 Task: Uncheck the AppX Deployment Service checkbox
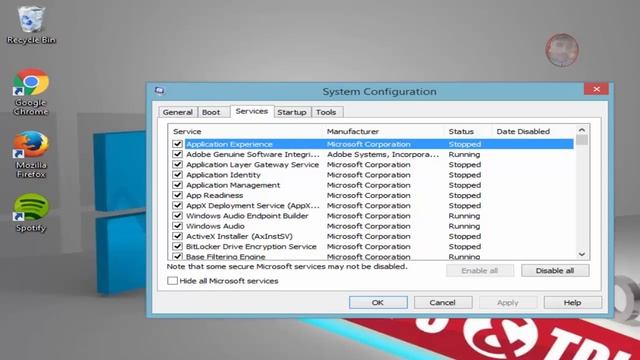pyautogui.click(x=177, y=205)
